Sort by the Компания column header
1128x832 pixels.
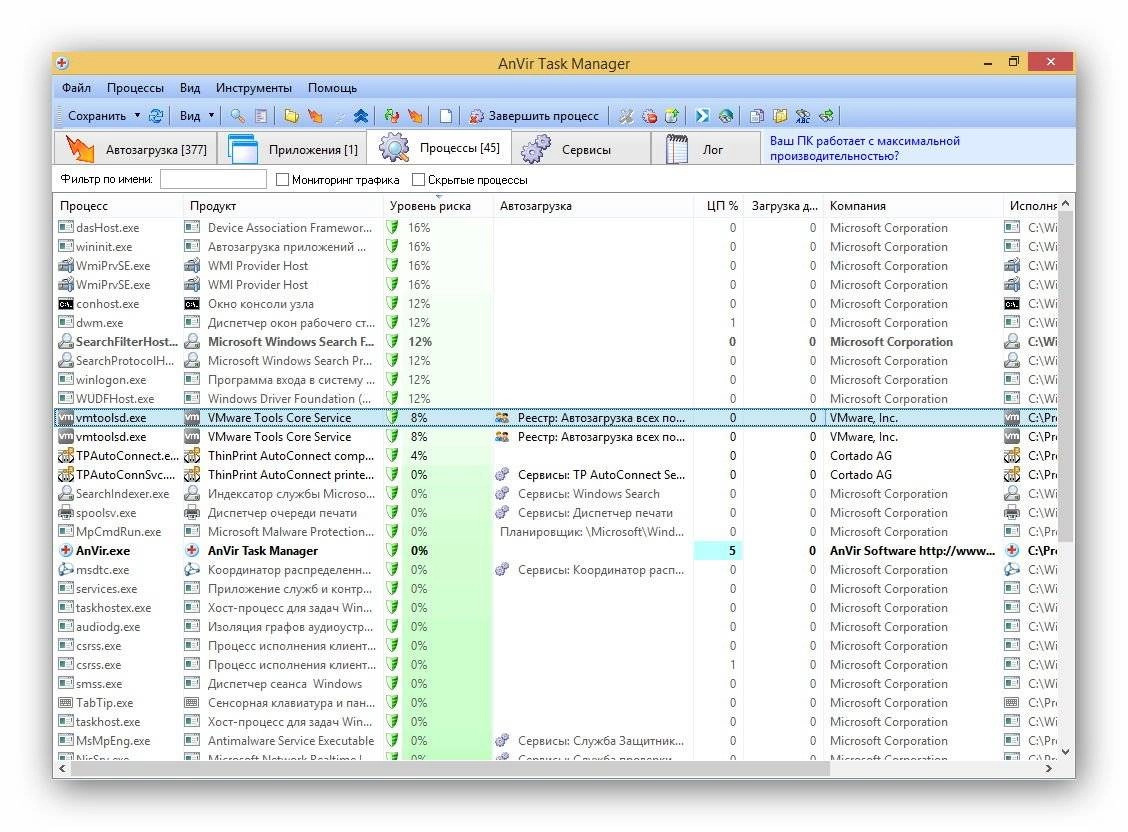coord(912,206)
